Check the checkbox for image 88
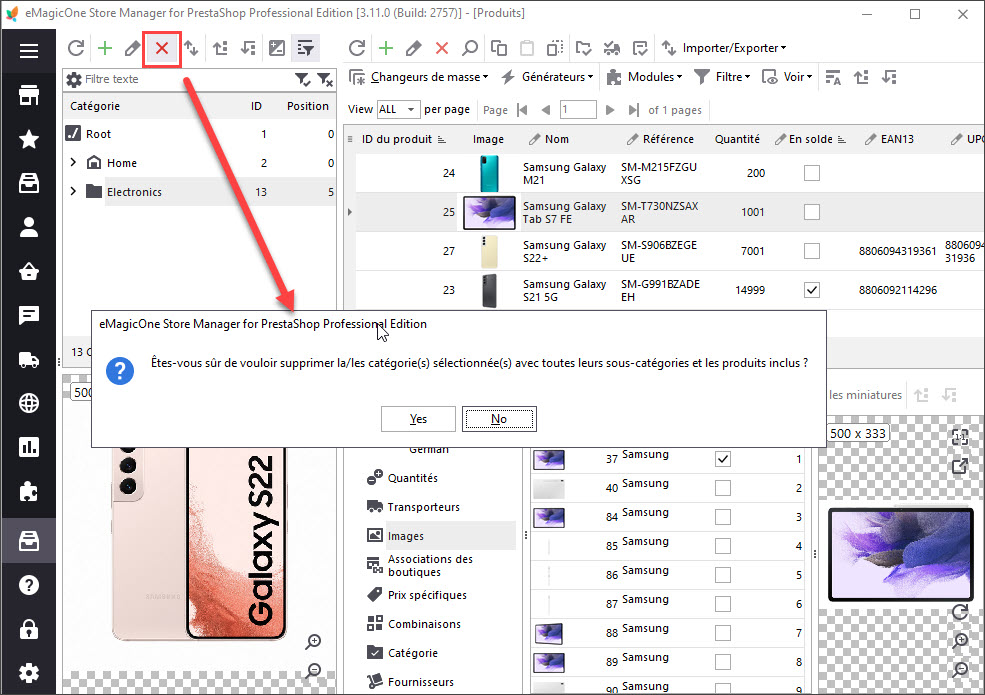The width and height of the screenshot is (985, 695). pyautogui.click(x=723, y=633)
